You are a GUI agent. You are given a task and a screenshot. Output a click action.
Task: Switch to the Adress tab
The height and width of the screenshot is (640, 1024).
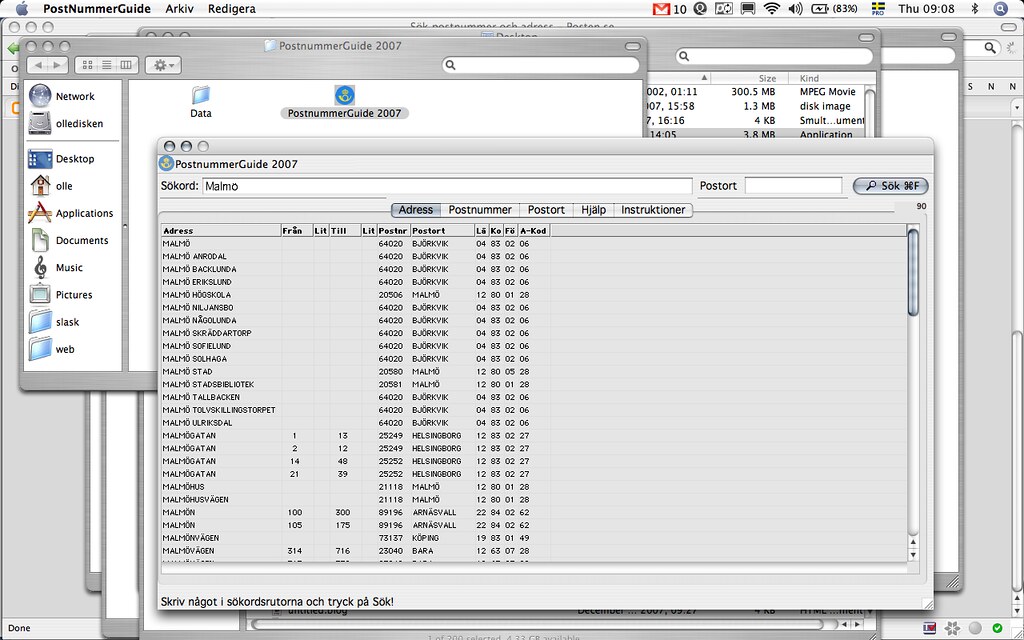pyautogui.click(x=416, y=210)
